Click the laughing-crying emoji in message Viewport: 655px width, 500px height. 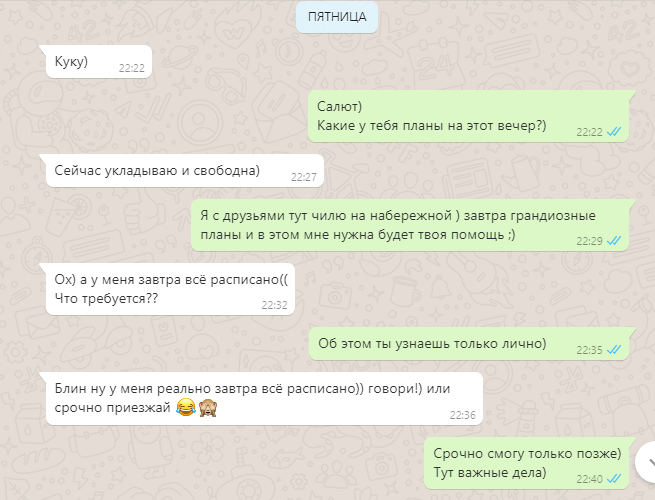(x=186, y=407)
